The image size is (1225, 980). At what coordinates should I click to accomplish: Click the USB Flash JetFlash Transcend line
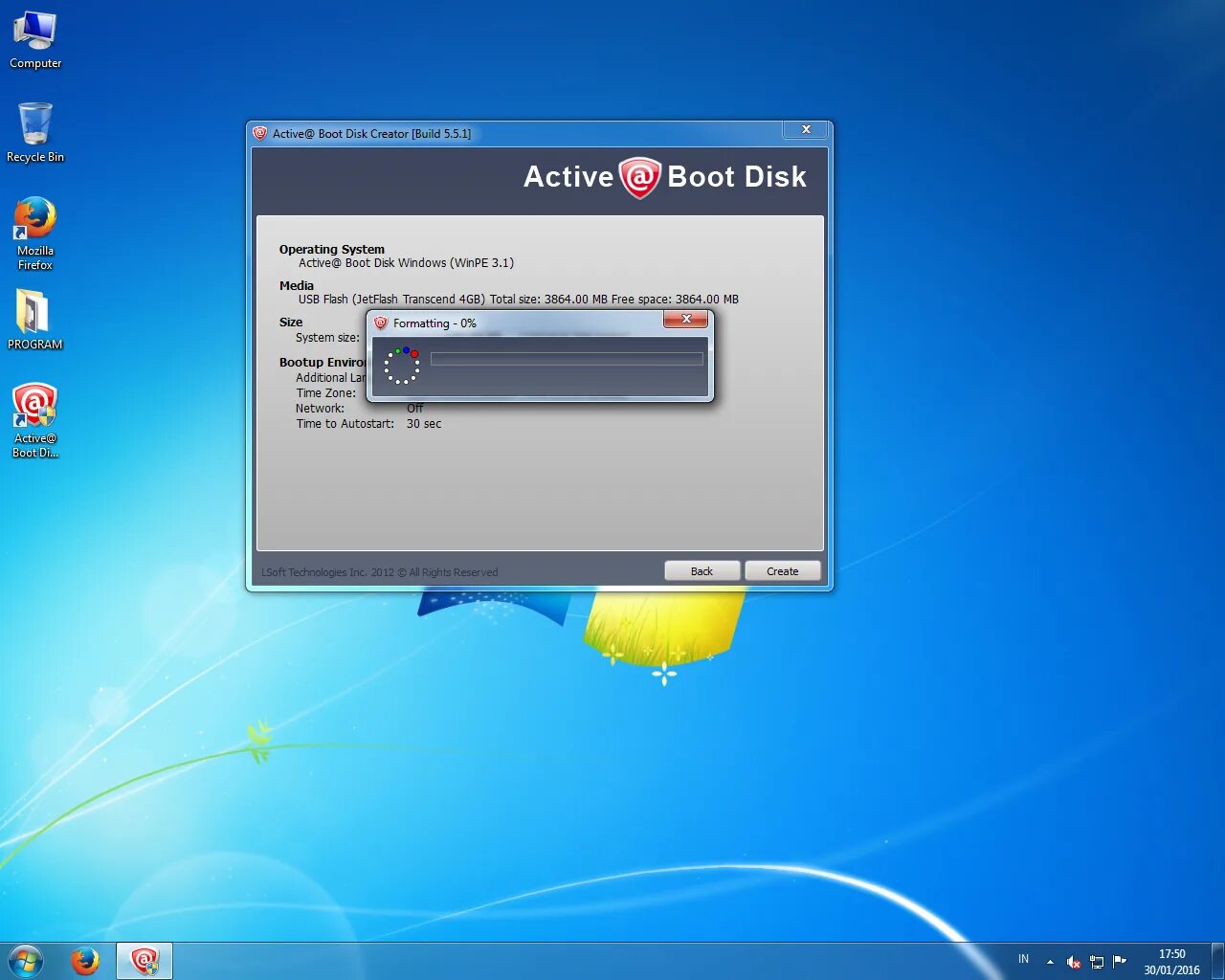518,300
